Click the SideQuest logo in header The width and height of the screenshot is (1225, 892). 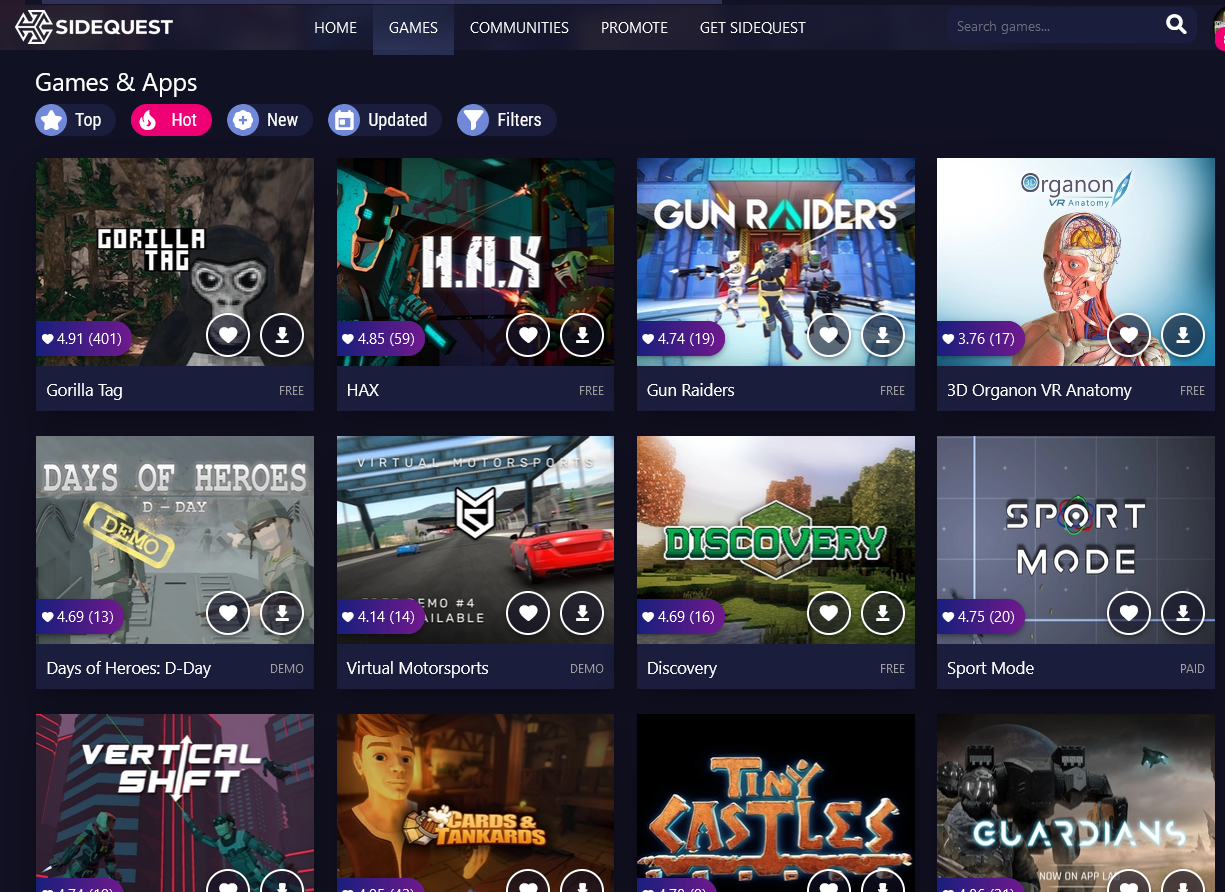click(94, 27)
